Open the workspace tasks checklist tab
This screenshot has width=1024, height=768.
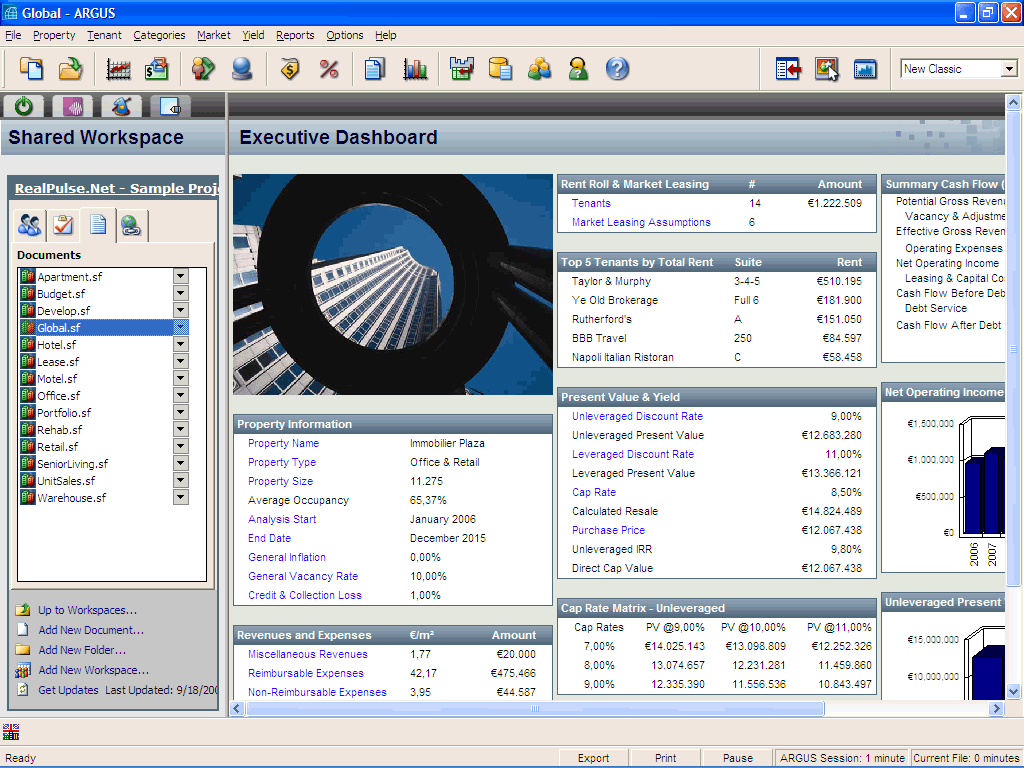click(63, 225)
